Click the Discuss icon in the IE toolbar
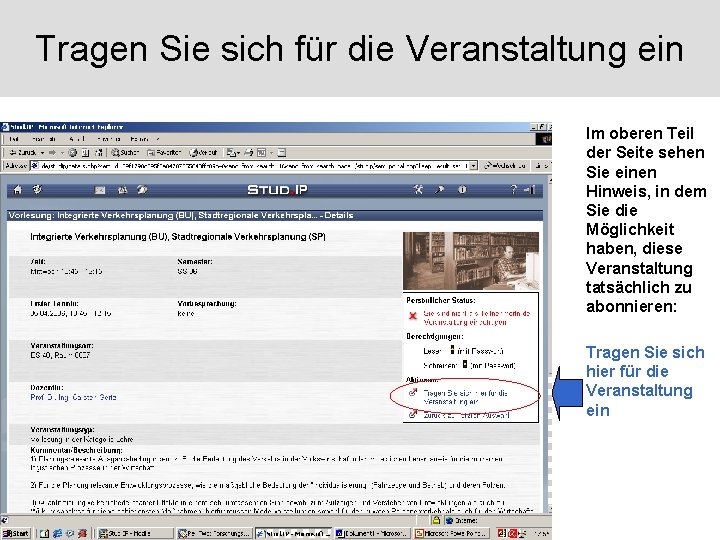Screen dimensions: 720x540 [x=281, y=152]
